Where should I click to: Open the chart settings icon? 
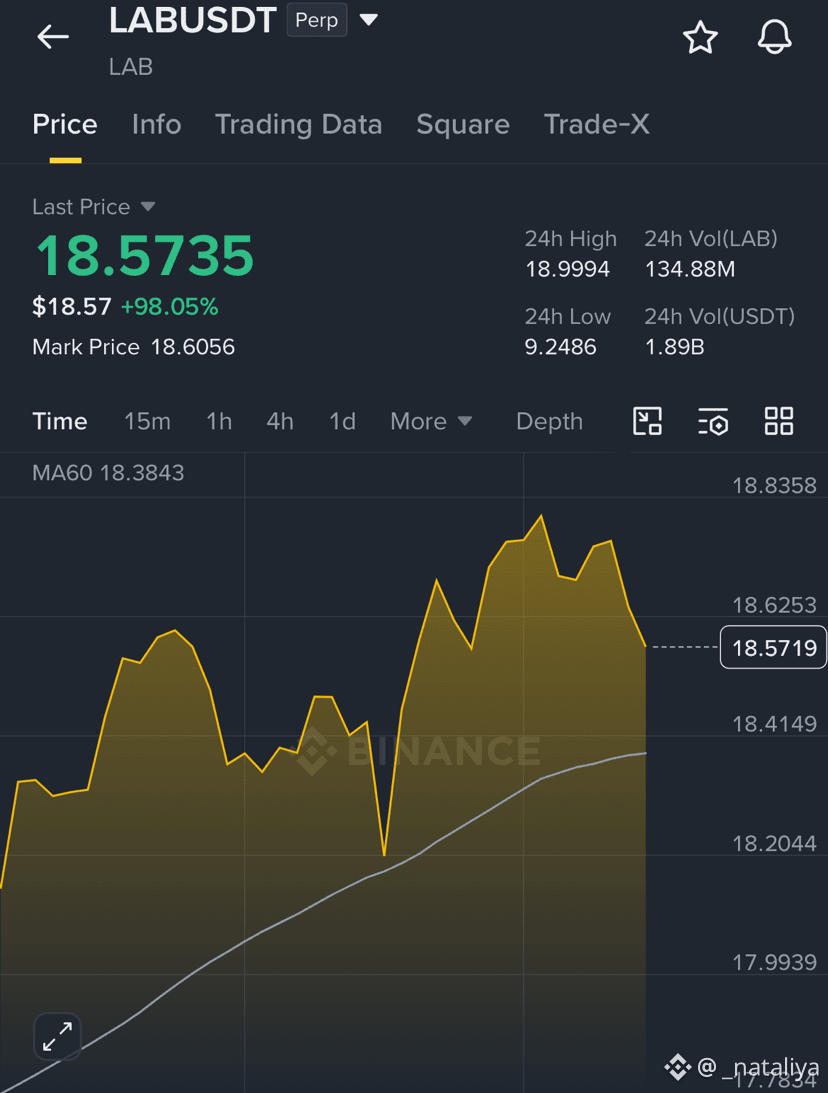point(713,421)
